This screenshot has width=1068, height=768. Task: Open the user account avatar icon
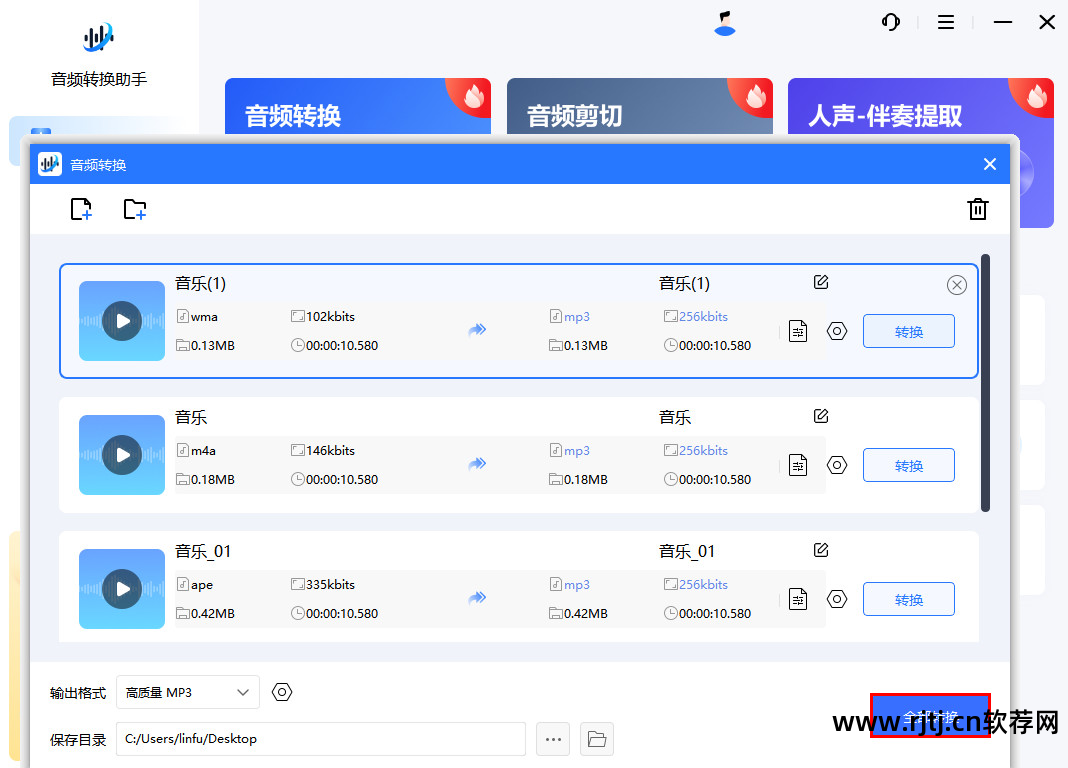coord(725,23)
